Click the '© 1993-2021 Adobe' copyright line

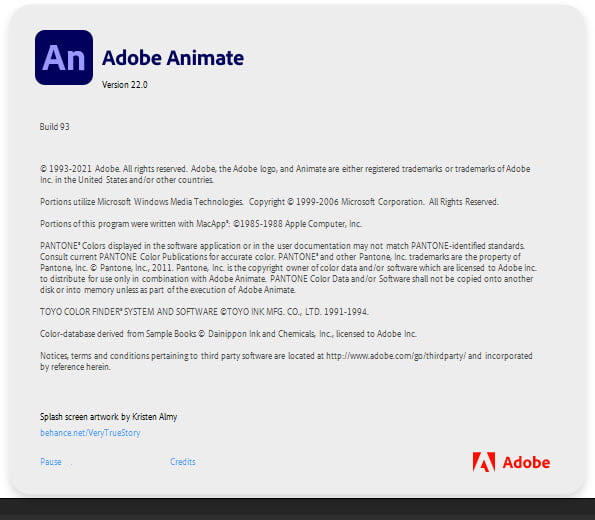[285, 174]
